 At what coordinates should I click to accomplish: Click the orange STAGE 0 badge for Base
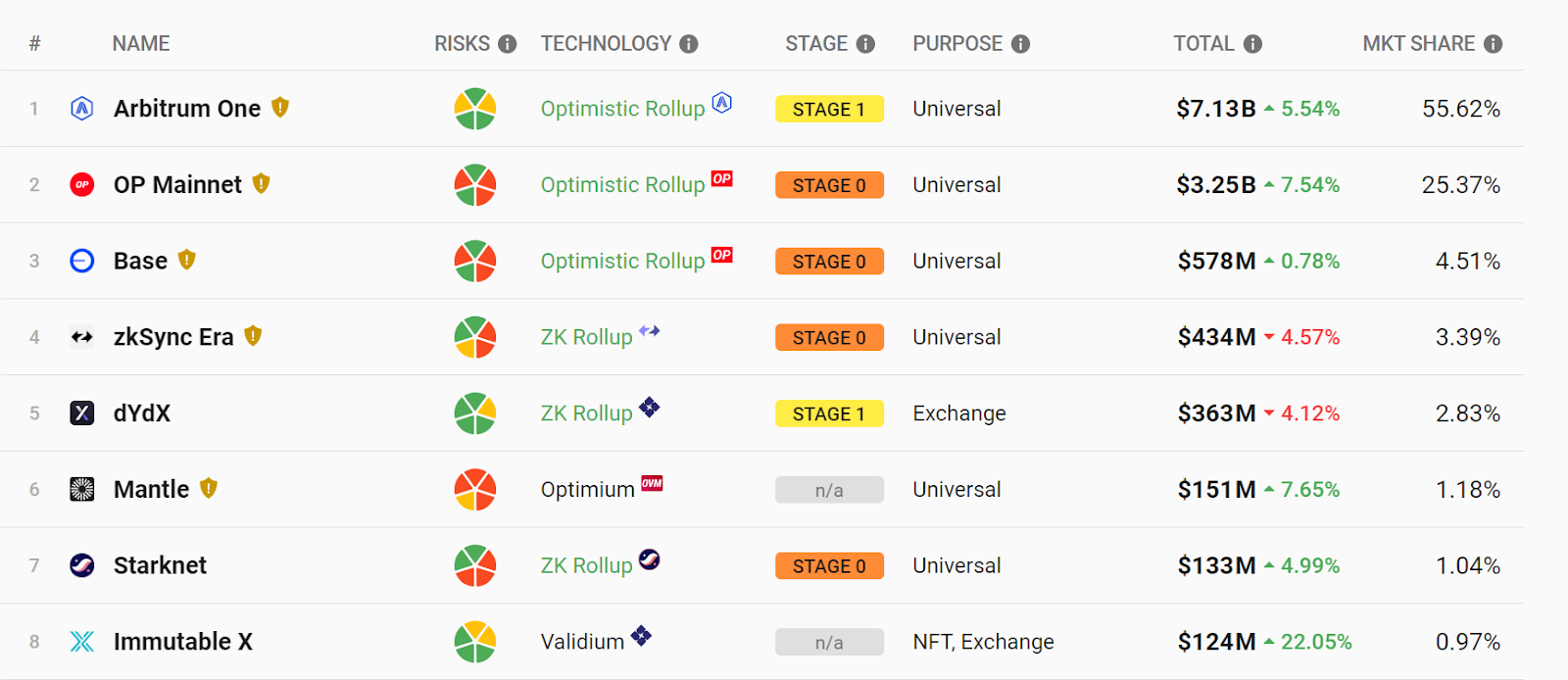point(829,262)
